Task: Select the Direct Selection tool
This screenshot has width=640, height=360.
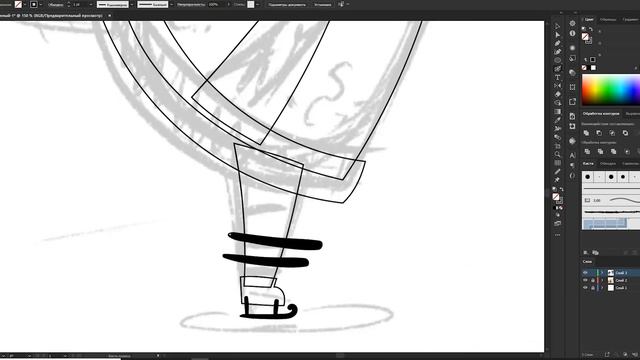Action: point(558,35)
